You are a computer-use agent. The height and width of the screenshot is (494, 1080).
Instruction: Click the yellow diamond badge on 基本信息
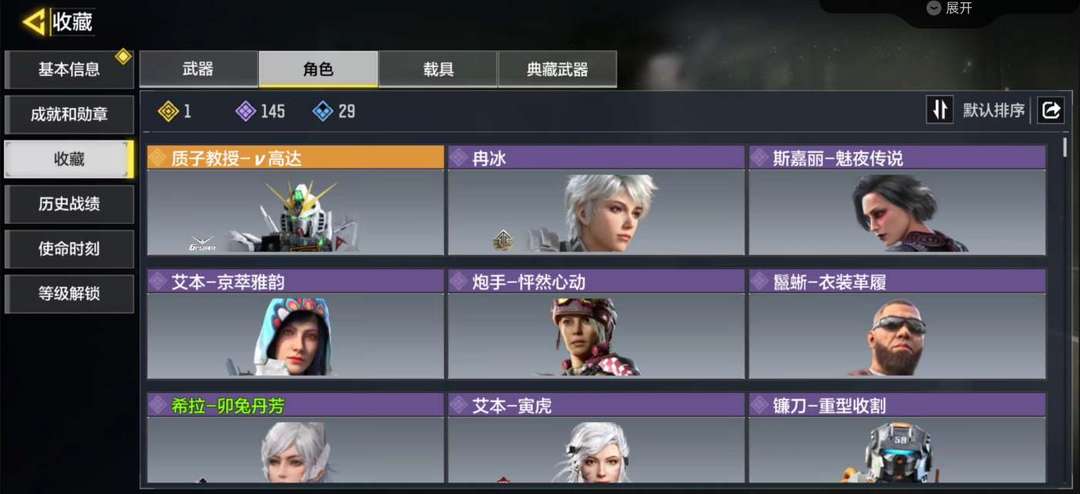123,56
